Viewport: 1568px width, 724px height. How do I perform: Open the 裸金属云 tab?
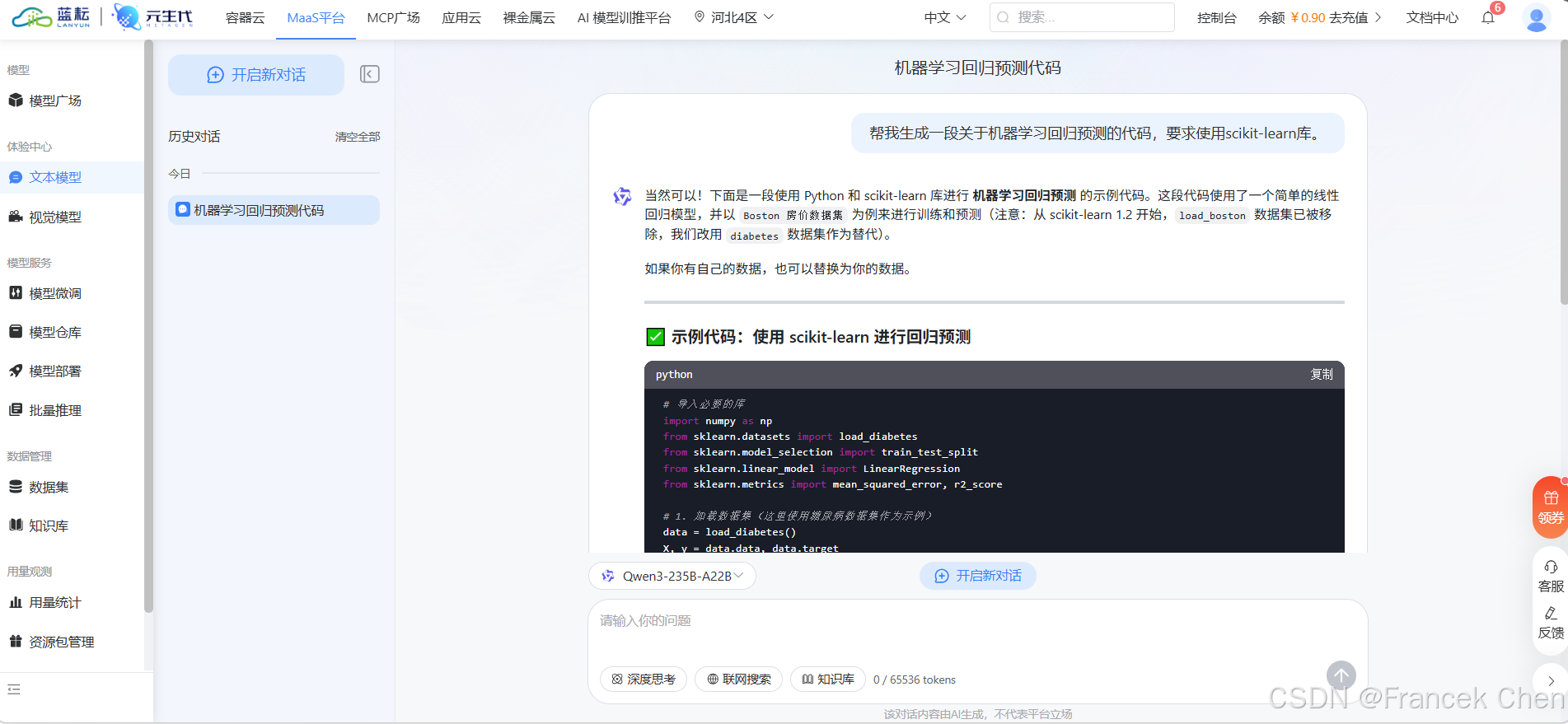coord(529,17)
